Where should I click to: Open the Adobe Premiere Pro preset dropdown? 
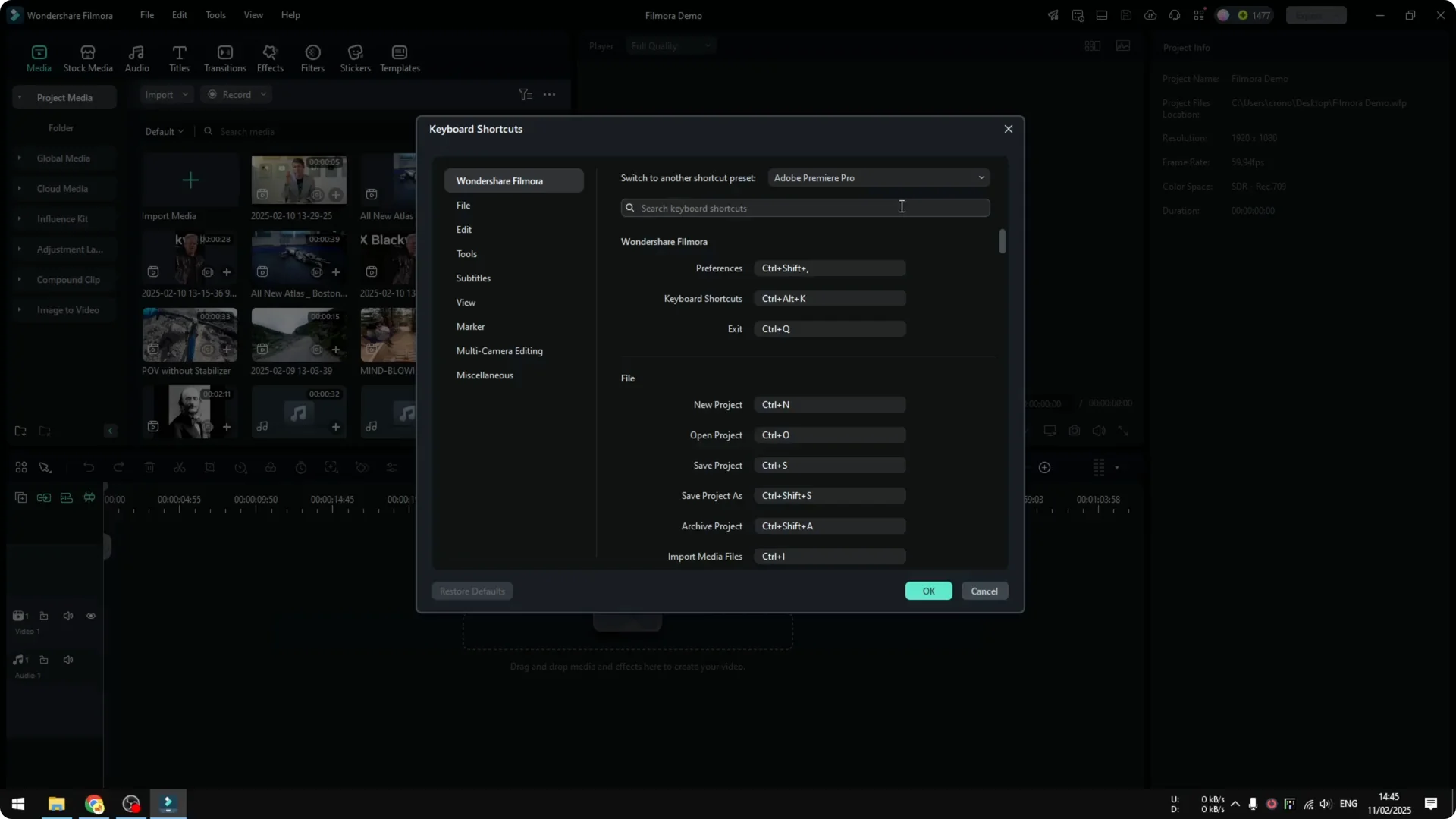coord(878,177)
